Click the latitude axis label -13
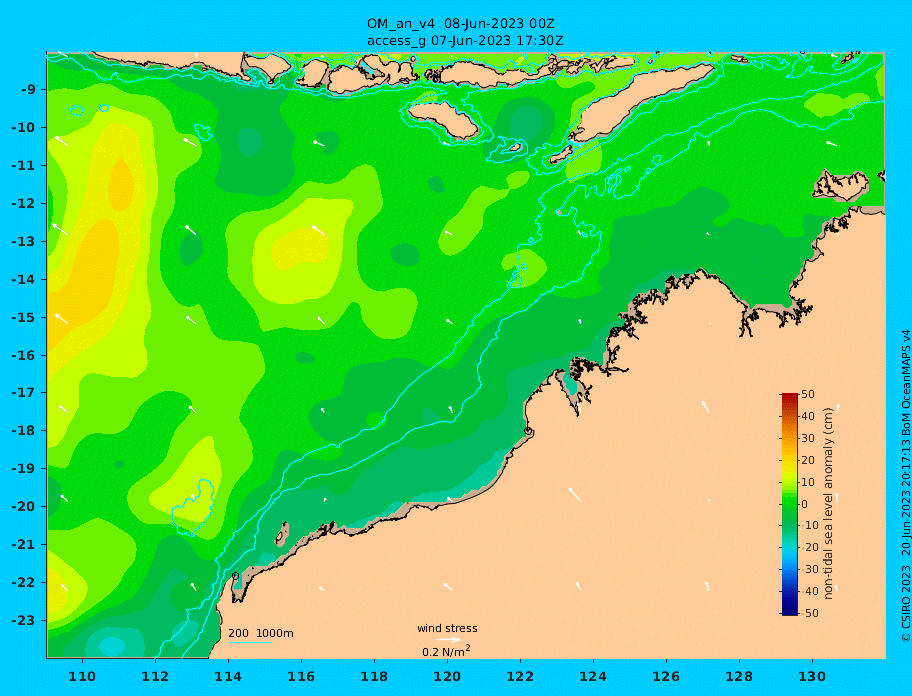Image resolution: width=912 pixels, height=696 pixels. click(x=23, y=241)
